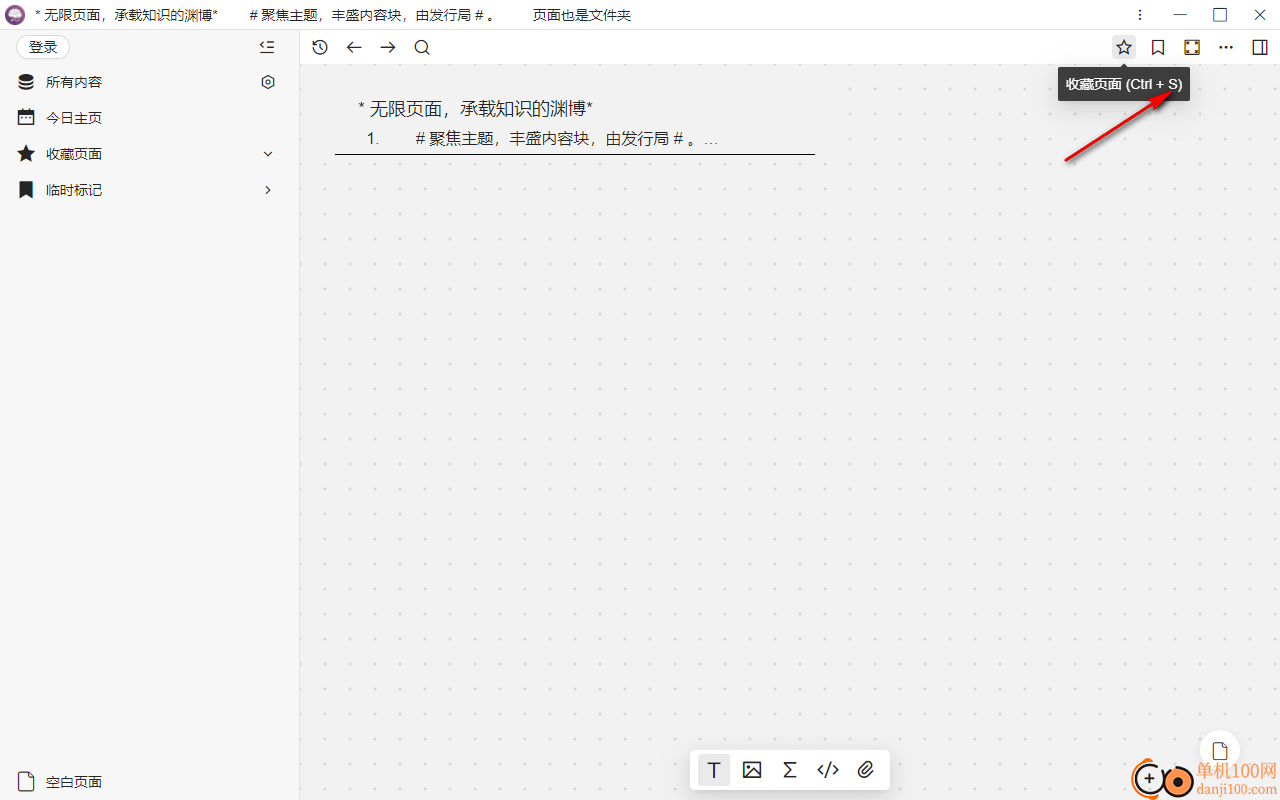Insert a text block with T icon
This screenshot has width=1280, height=800.
click(714, 770)
